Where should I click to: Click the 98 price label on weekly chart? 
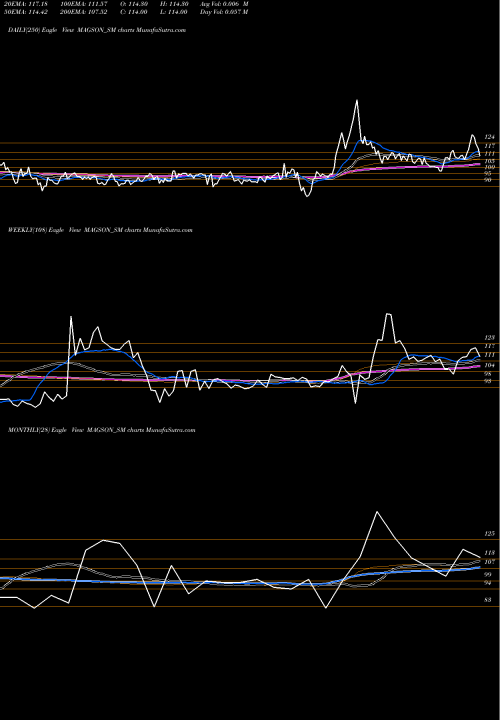[x=488, y=374]
